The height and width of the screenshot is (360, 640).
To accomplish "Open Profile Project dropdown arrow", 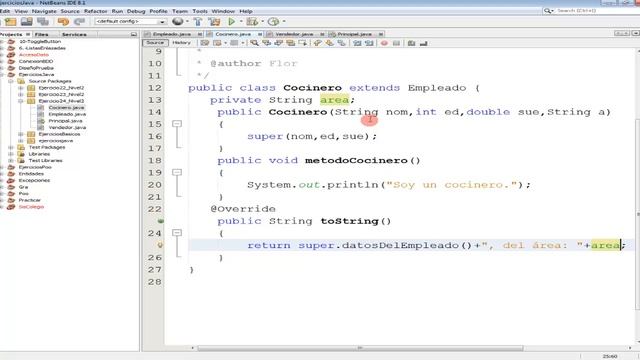I will [x=284, y=22].
